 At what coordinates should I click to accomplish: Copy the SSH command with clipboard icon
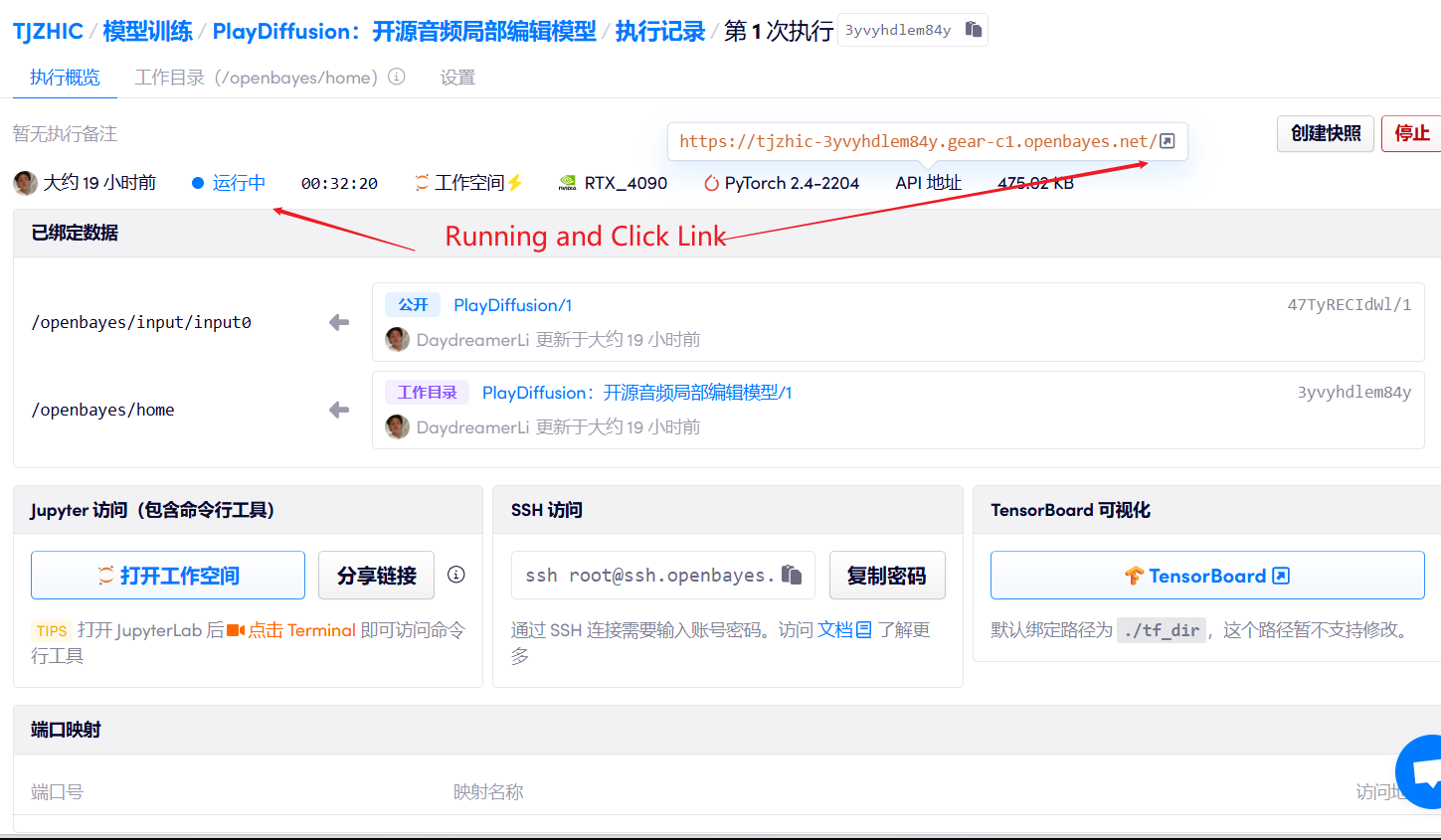(x=792, y=575)
